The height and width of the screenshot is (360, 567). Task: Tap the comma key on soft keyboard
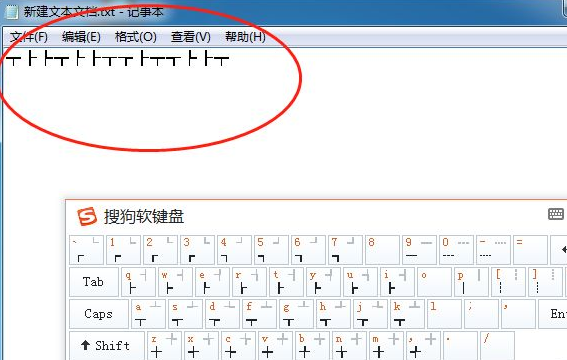click(423, 346)
